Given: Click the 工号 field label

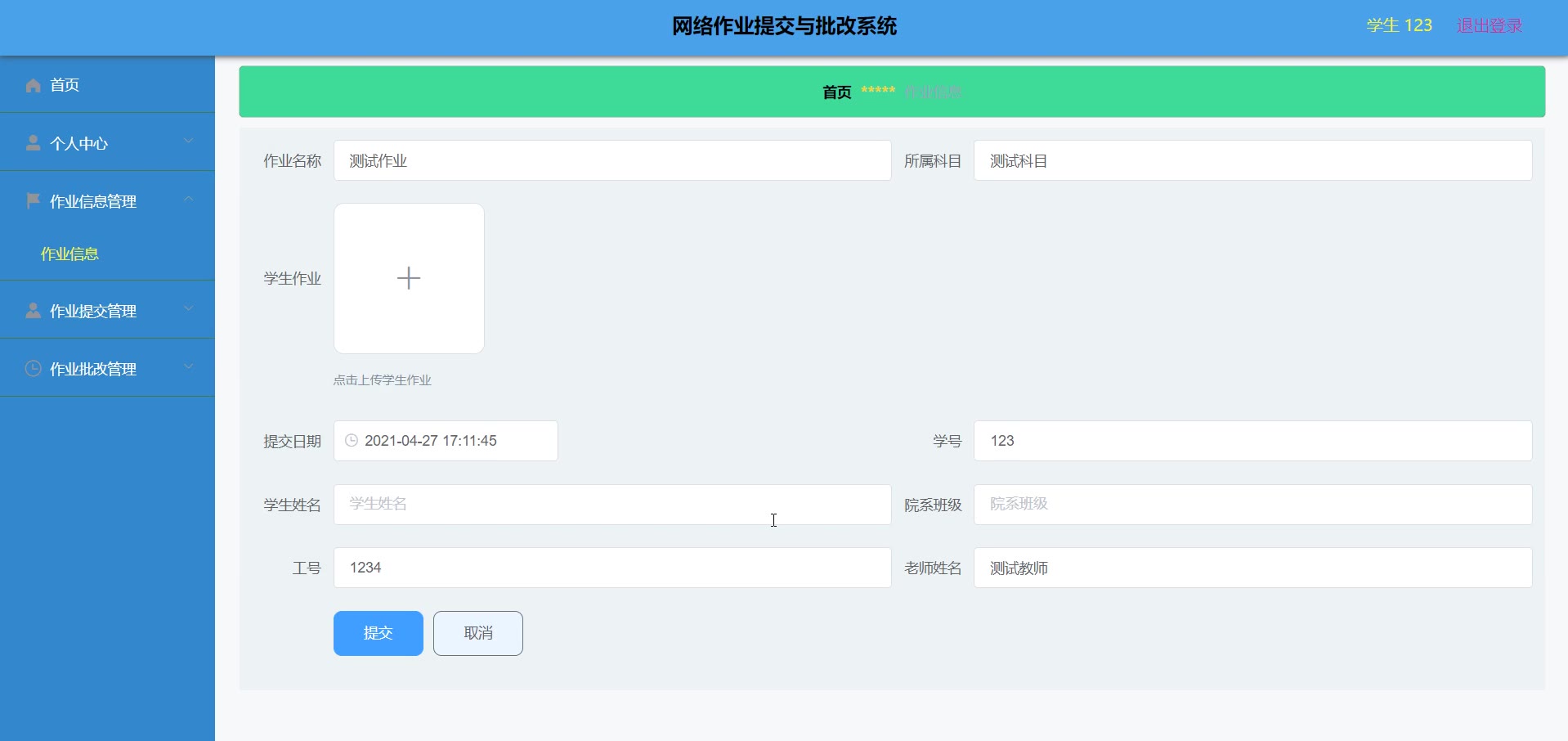Looking at the screenshot, I should point(307,568).
